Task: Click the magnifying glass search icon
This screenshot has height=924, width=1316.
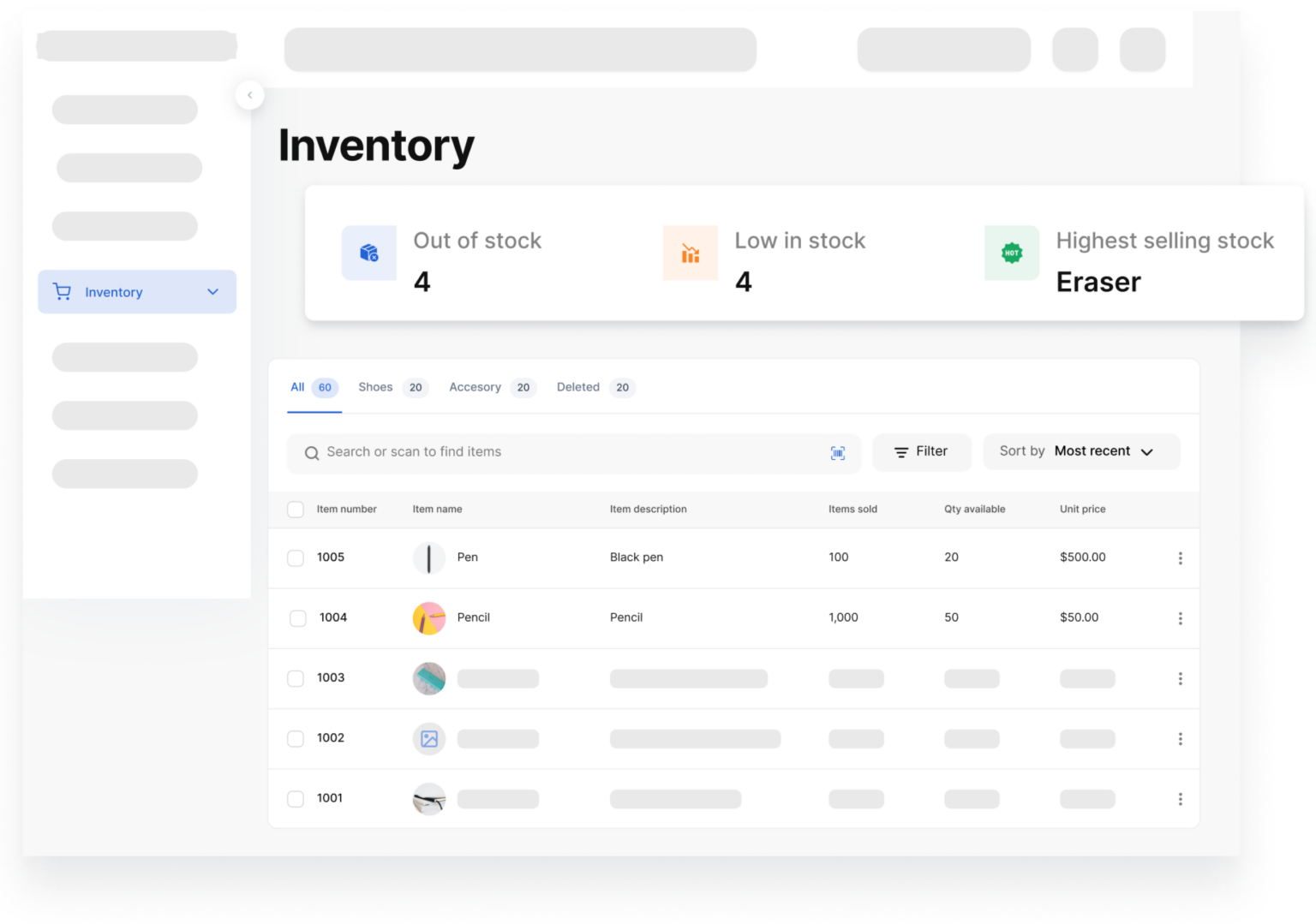Action: [312, 452]
